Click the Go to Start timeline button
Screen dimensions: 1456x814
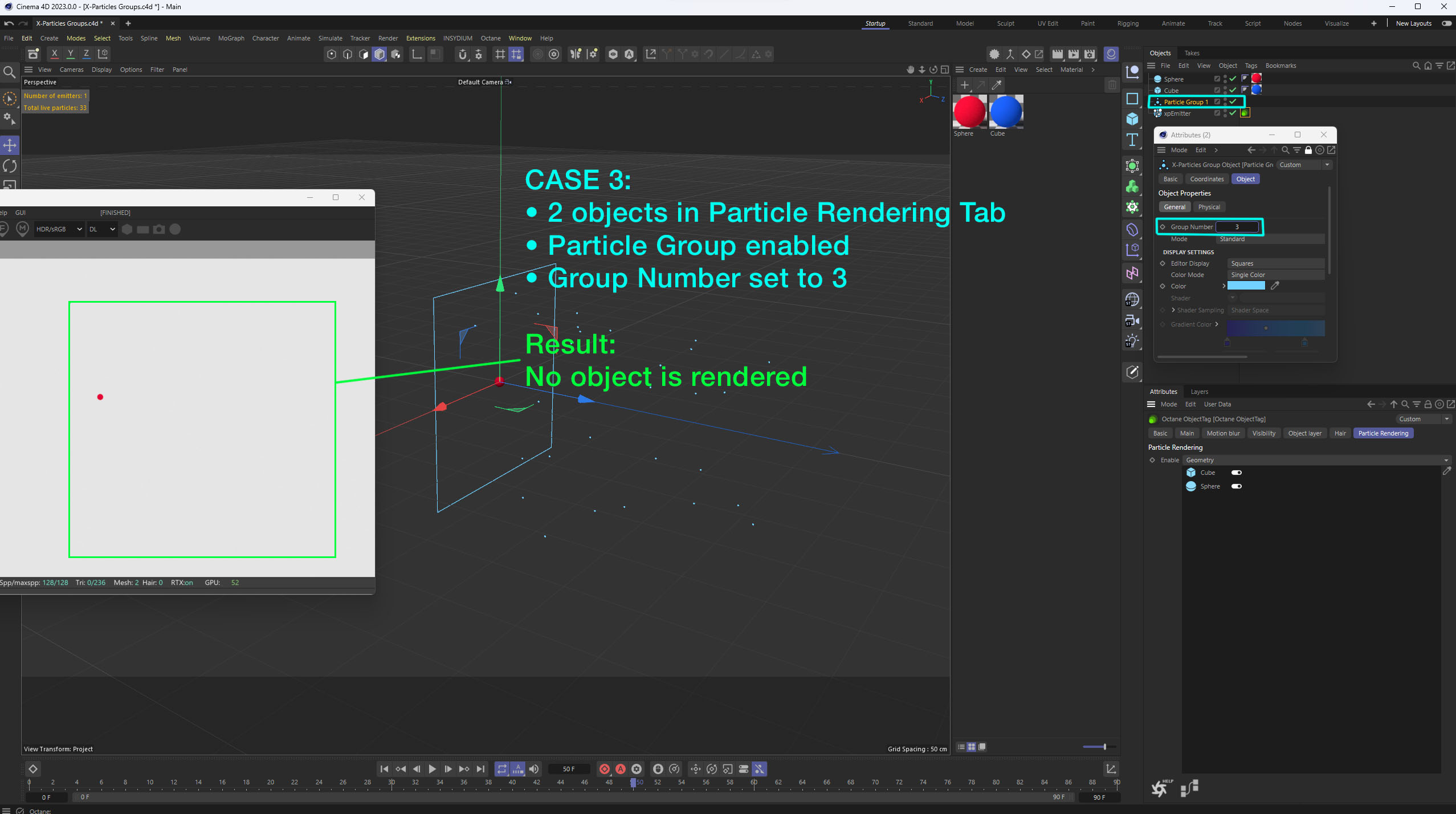(x=384, y=769)
